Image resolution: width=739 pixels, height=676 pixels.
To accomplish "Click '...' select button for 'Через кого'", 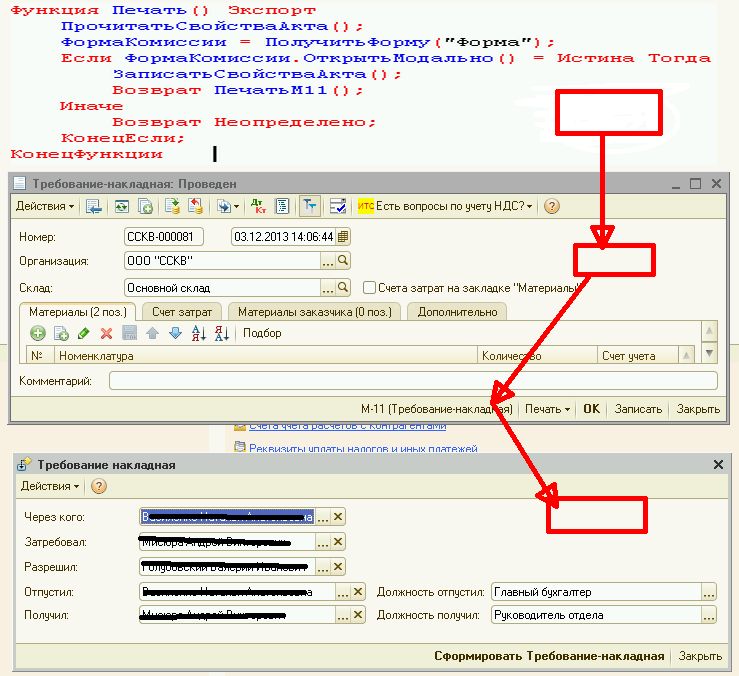I will click(x=323, y=517).
